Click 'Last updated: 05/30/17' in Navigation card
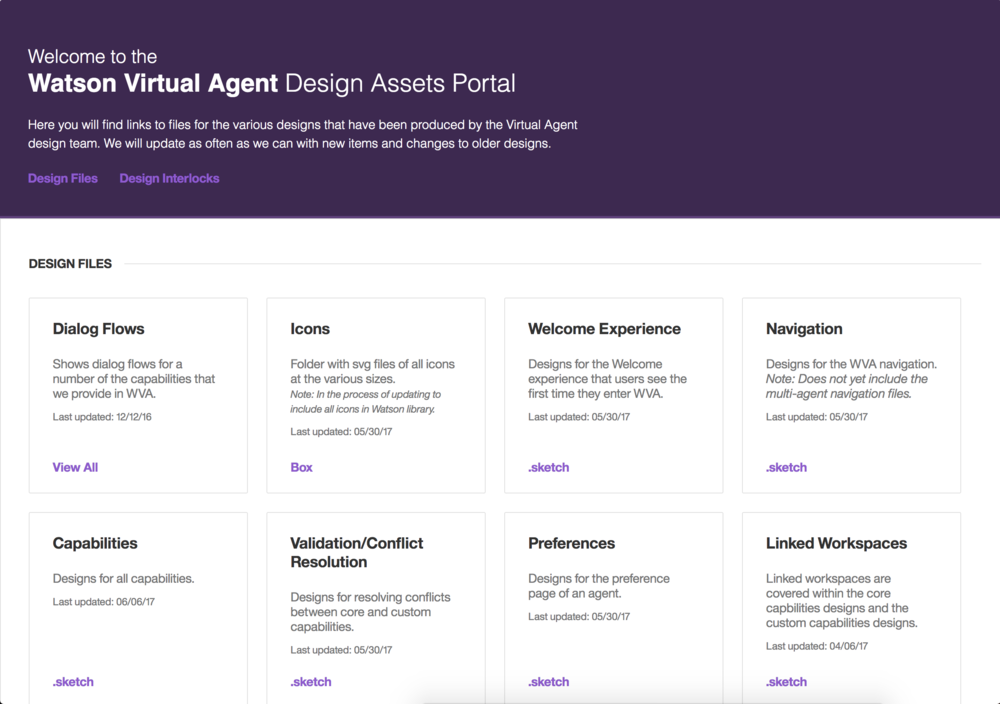1000x704 pixels. click(817, 417)
